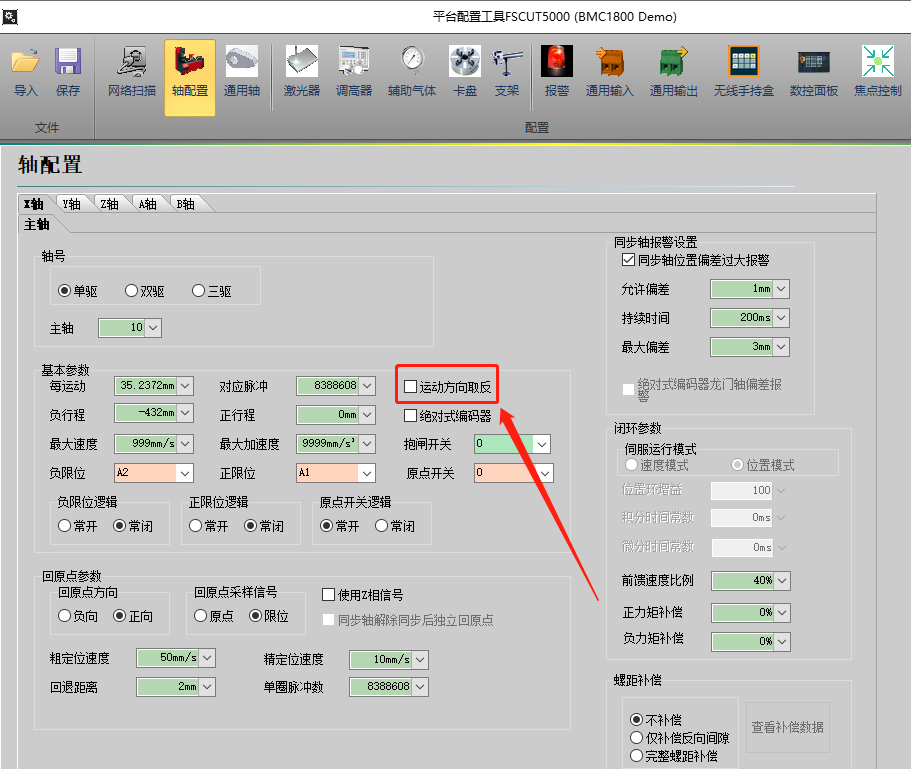
Task: Expand the 负限位 A2 dropdown
Action: pos(184,473)
